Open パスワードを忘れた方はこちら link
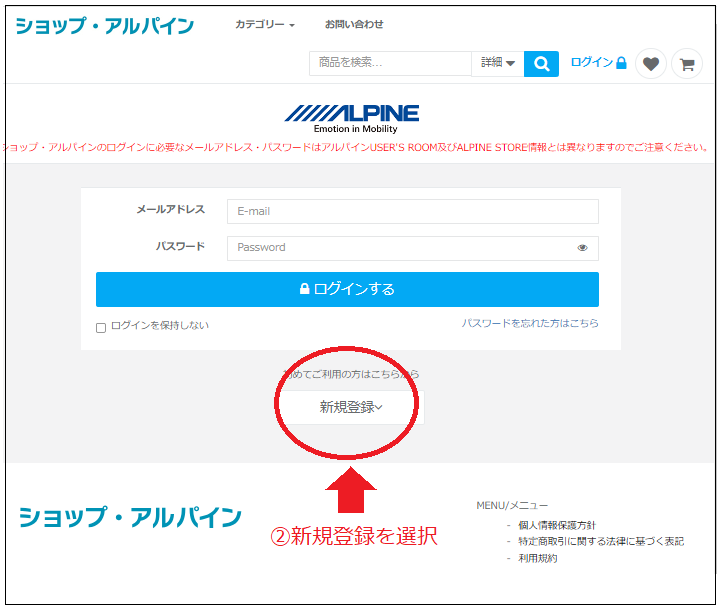 [x=530, y=323]
